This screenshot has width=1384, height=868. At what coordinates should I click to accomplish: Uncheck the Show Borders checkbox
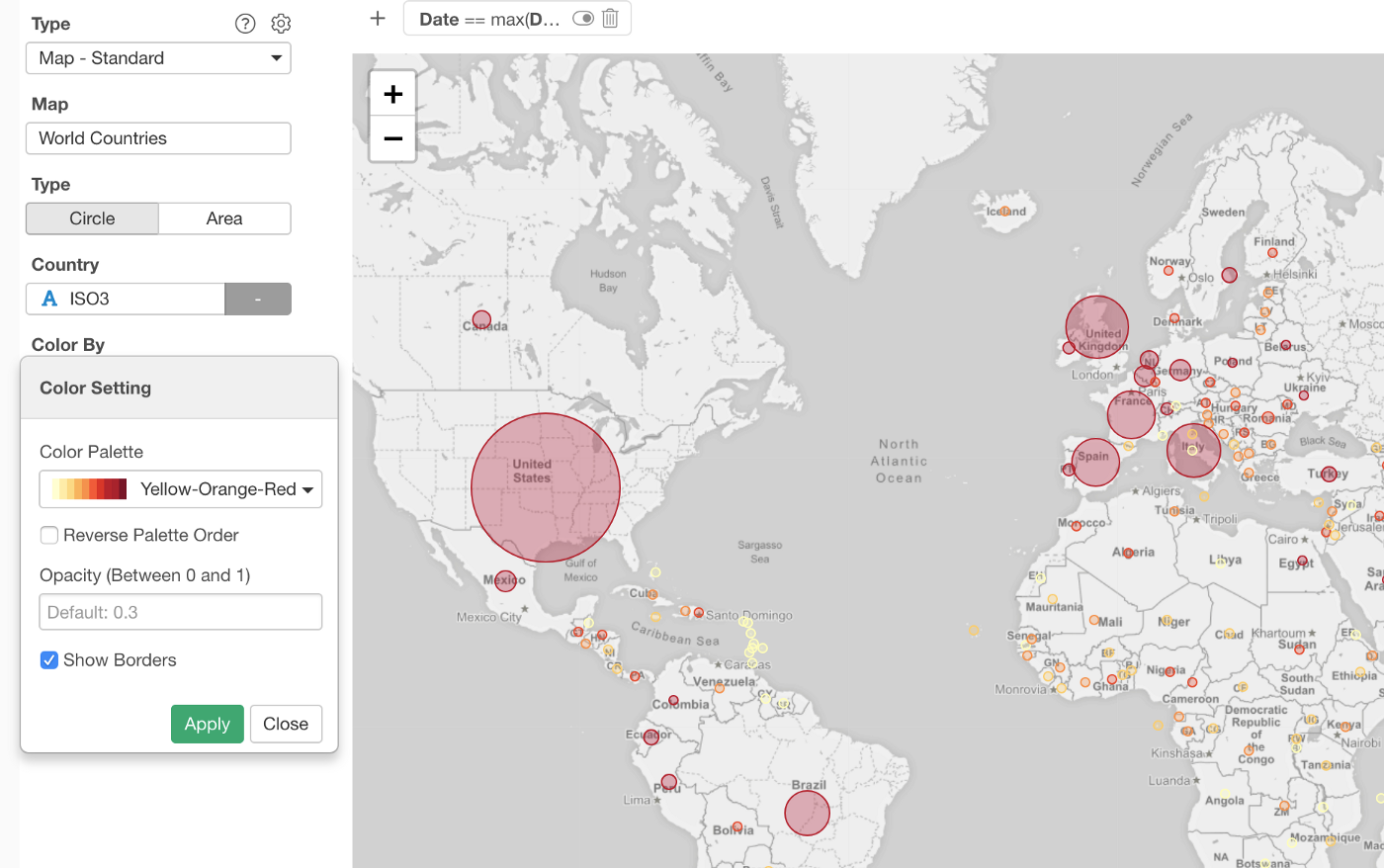pyautogui.click(x=49, y=660)
